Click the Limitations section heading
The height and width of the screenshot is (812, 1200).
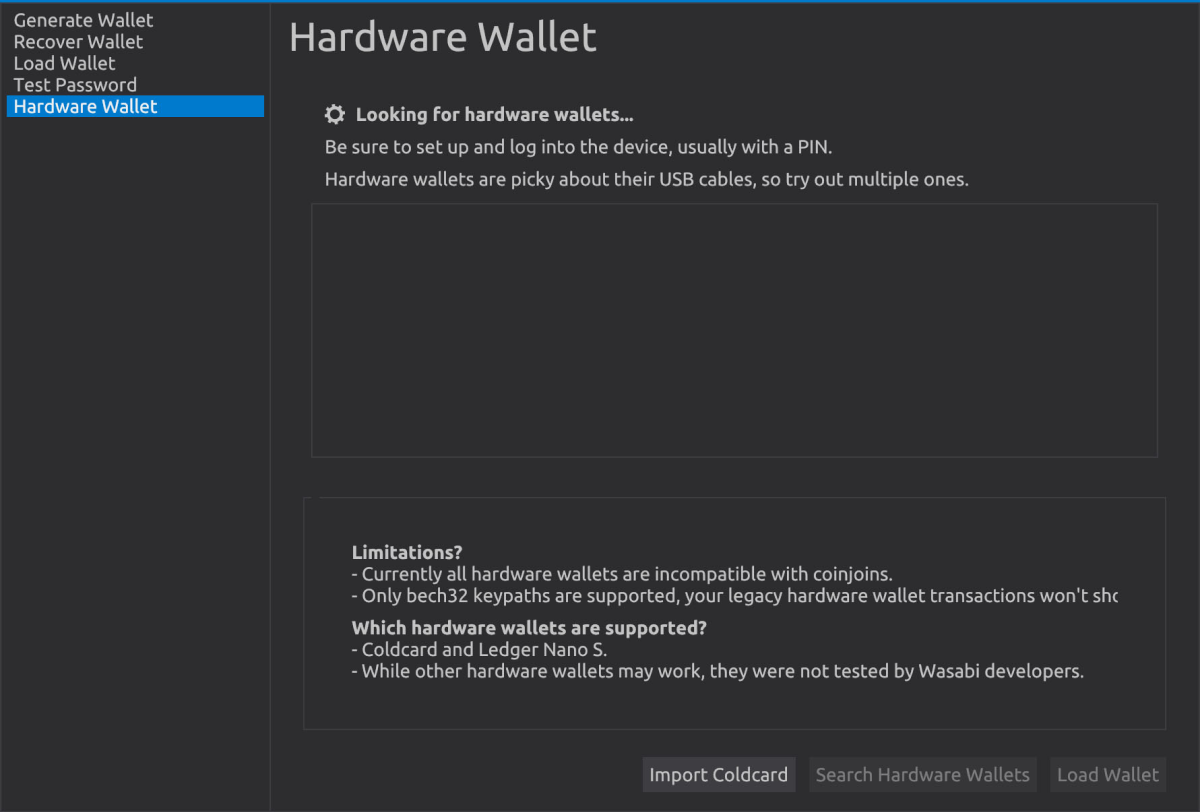pyautogui.click(x=407, y=552)
